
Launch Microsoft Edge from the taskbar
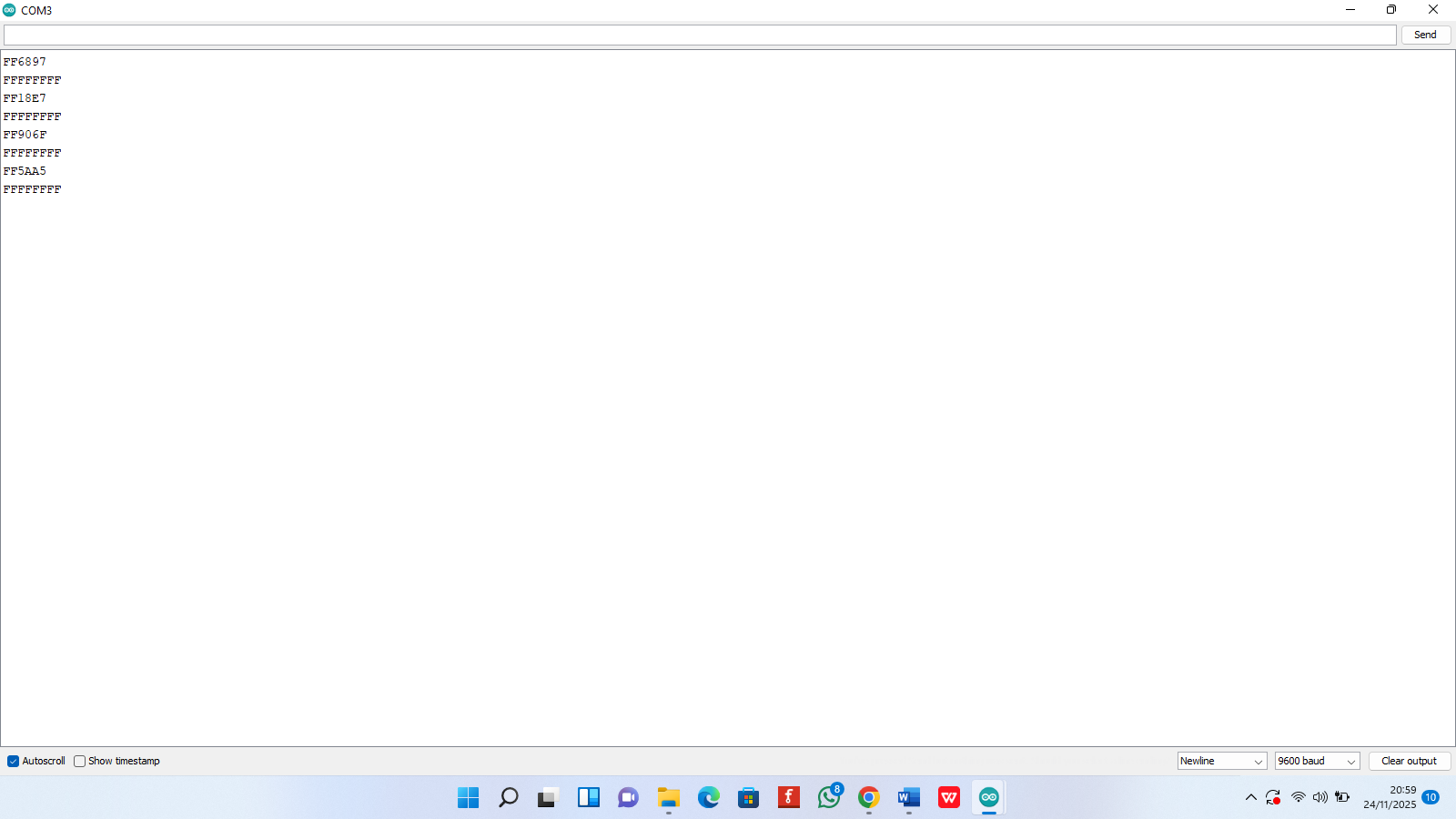click(709, 798)
